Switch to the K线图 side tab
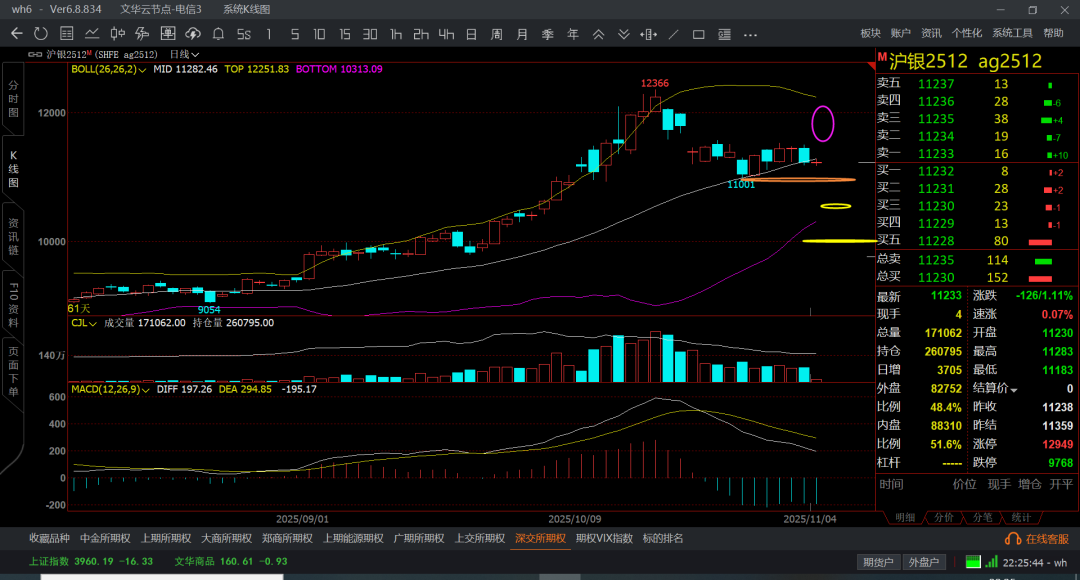1080x580 pixels. tap(13, 169)
